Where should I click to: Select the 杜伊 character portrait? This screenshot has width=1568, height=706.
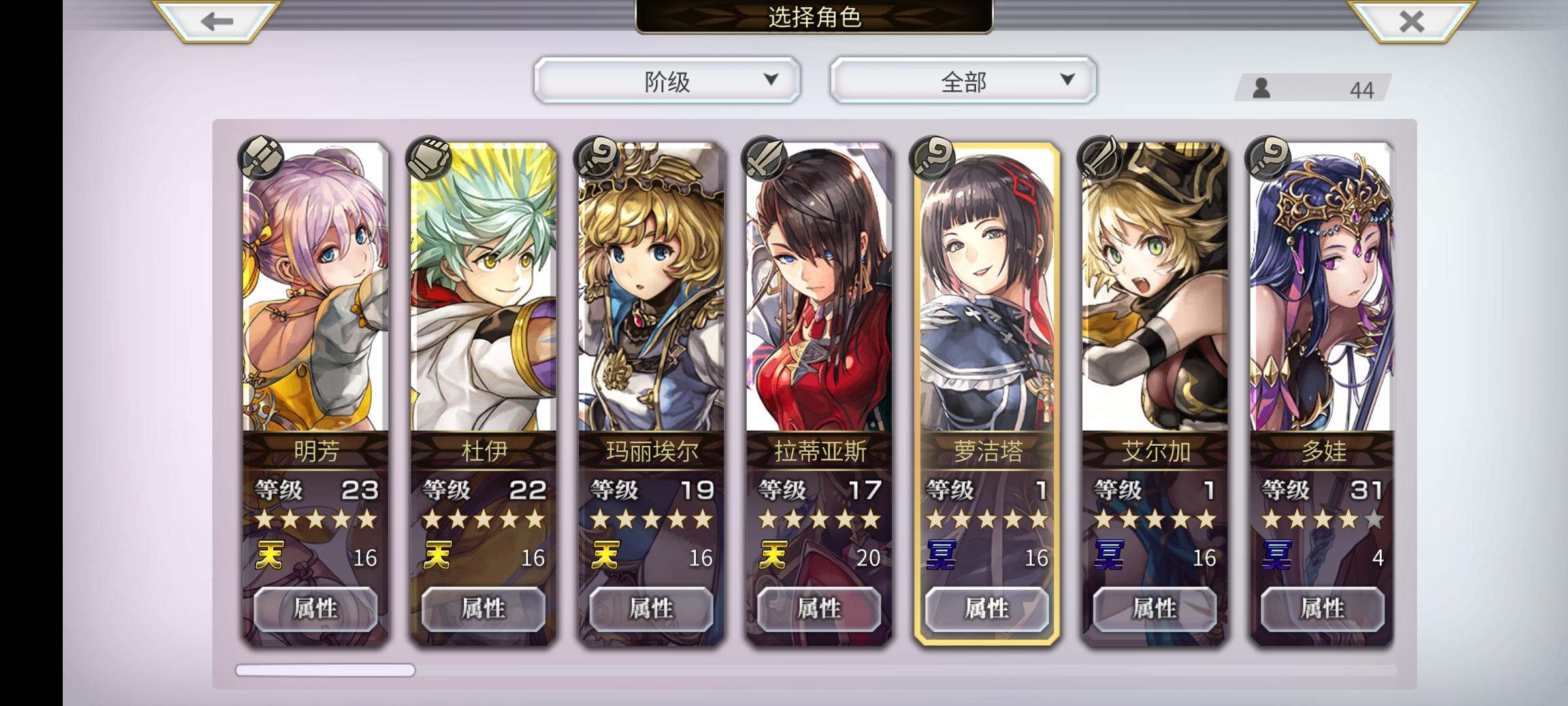pos(483,288)
